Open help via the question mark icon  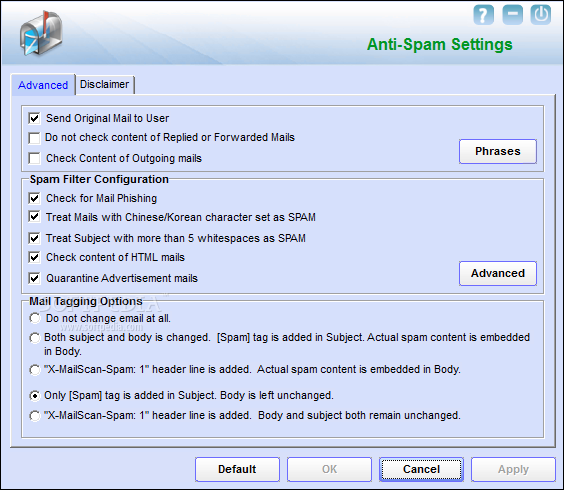pyautogui.click(x=483, y=15)
